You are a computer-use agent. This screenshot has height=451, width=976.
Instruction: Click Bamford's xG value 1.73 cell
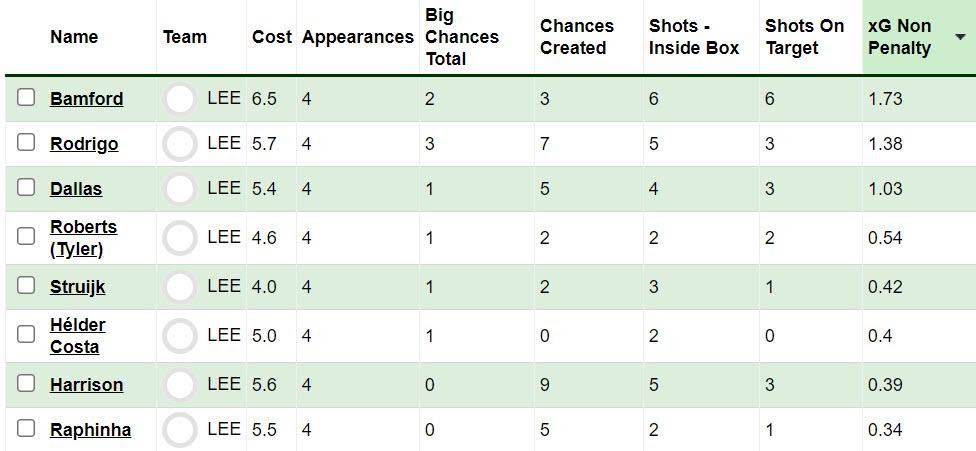tap(918, 99)
